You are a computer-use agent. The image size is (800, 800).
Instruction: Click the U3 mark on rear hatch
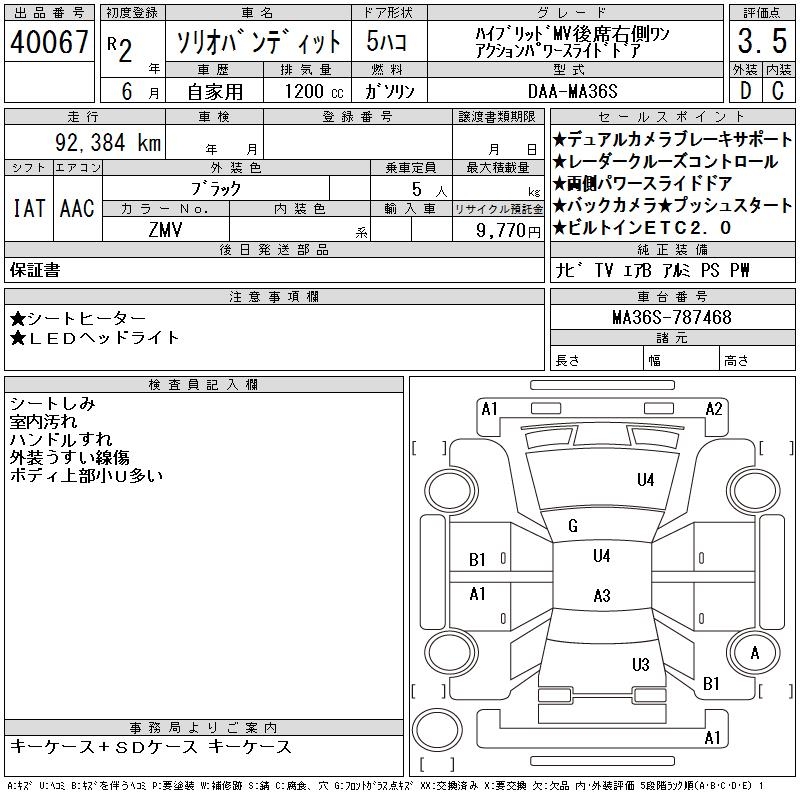coord(641,664)
